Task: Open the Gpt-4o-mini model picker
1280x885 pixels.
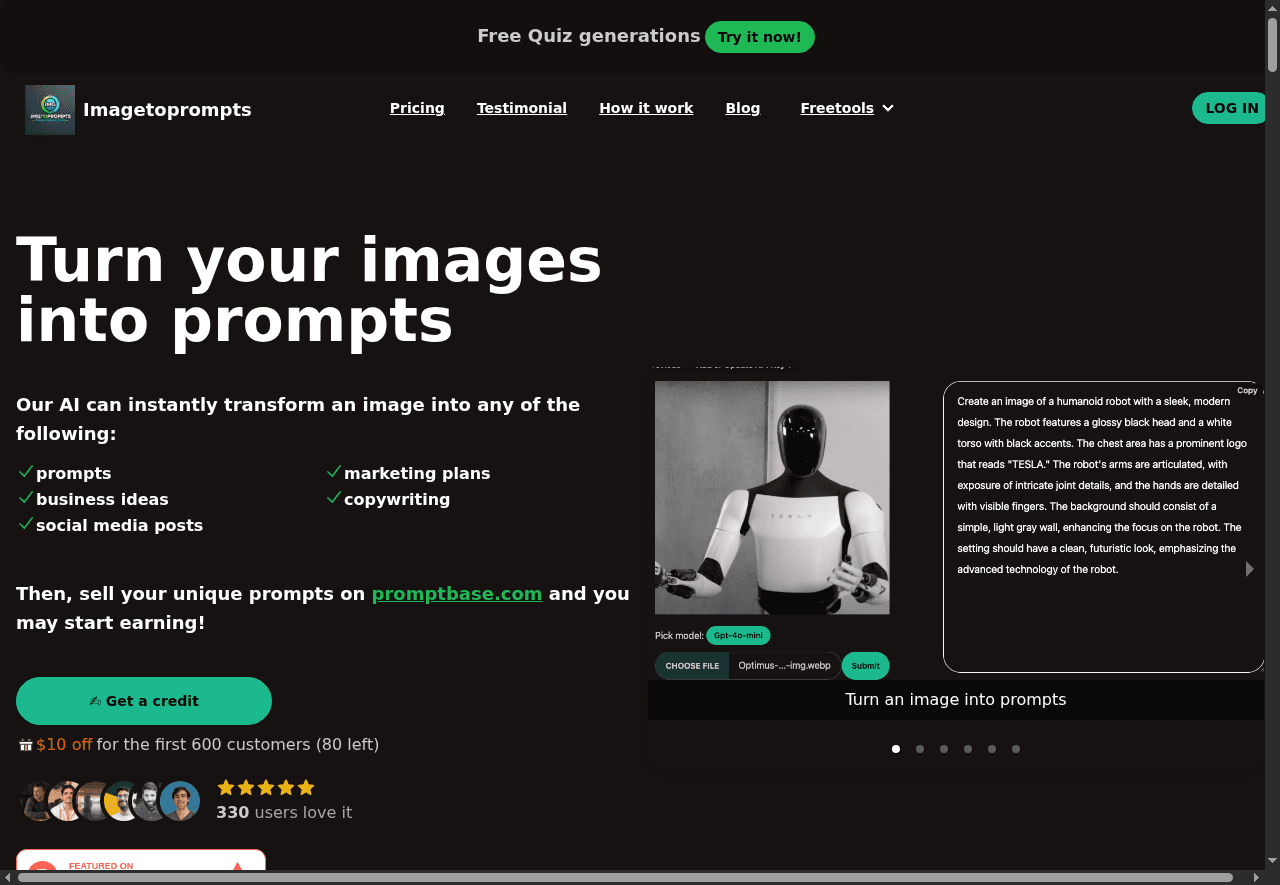Action: tap(738, 636)
